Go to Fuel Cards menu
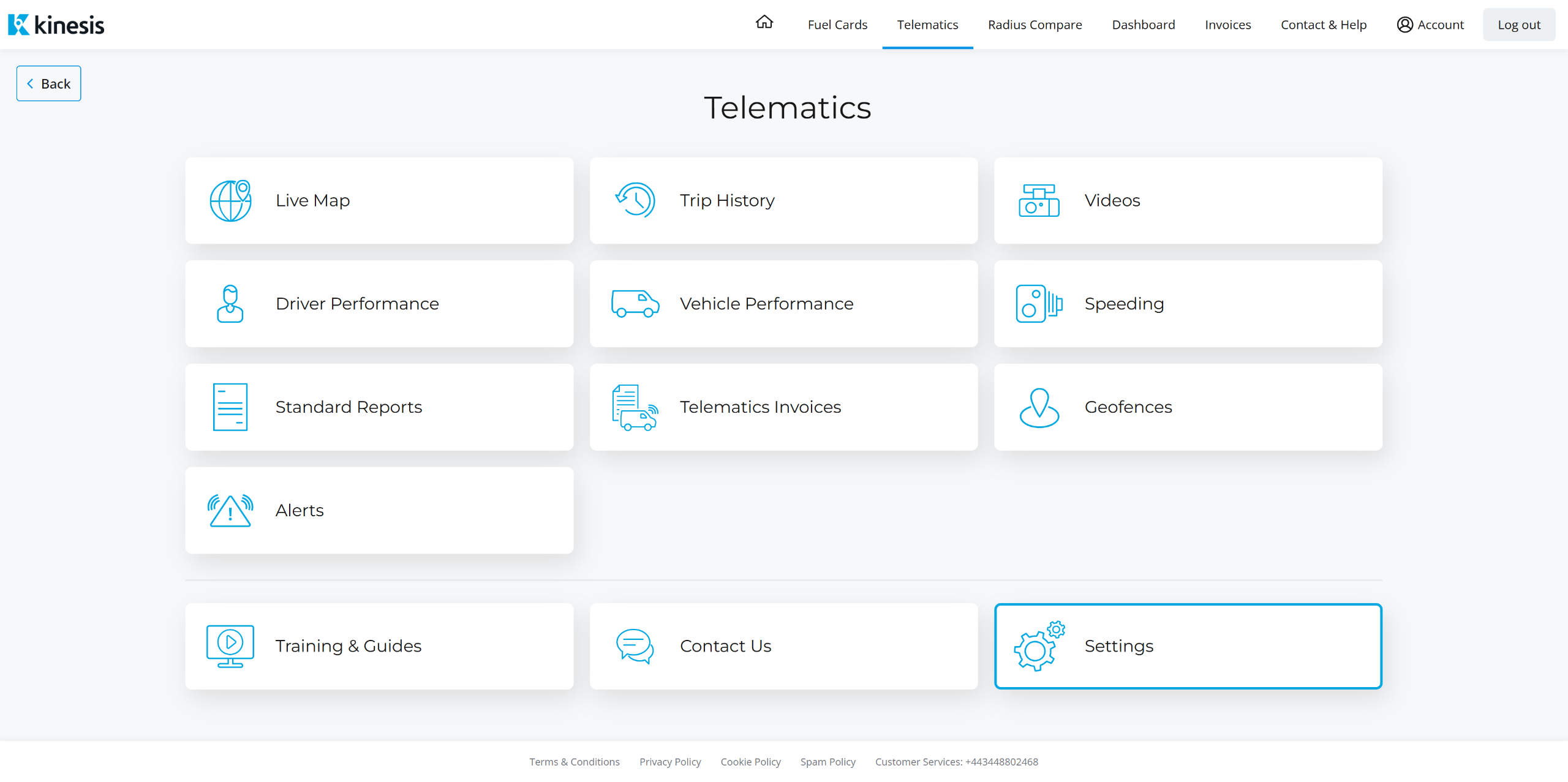Viewport: 1568px width, 782px height. (x=837, y=24)
